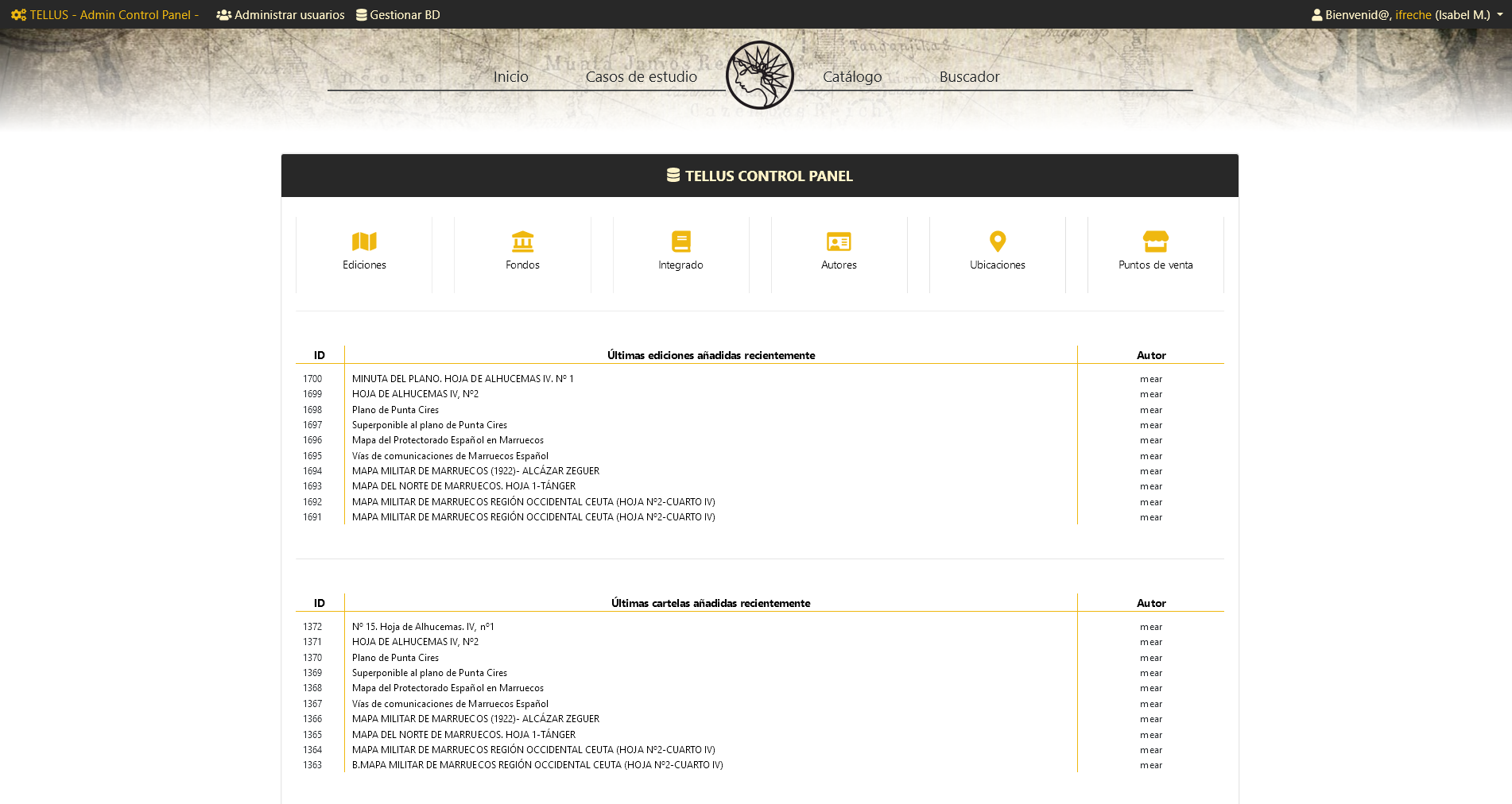Click the database icon in TELLUS CONTROL PANEL header
The width and height of the screenshot is (1512, 804).
click(673, 176)
